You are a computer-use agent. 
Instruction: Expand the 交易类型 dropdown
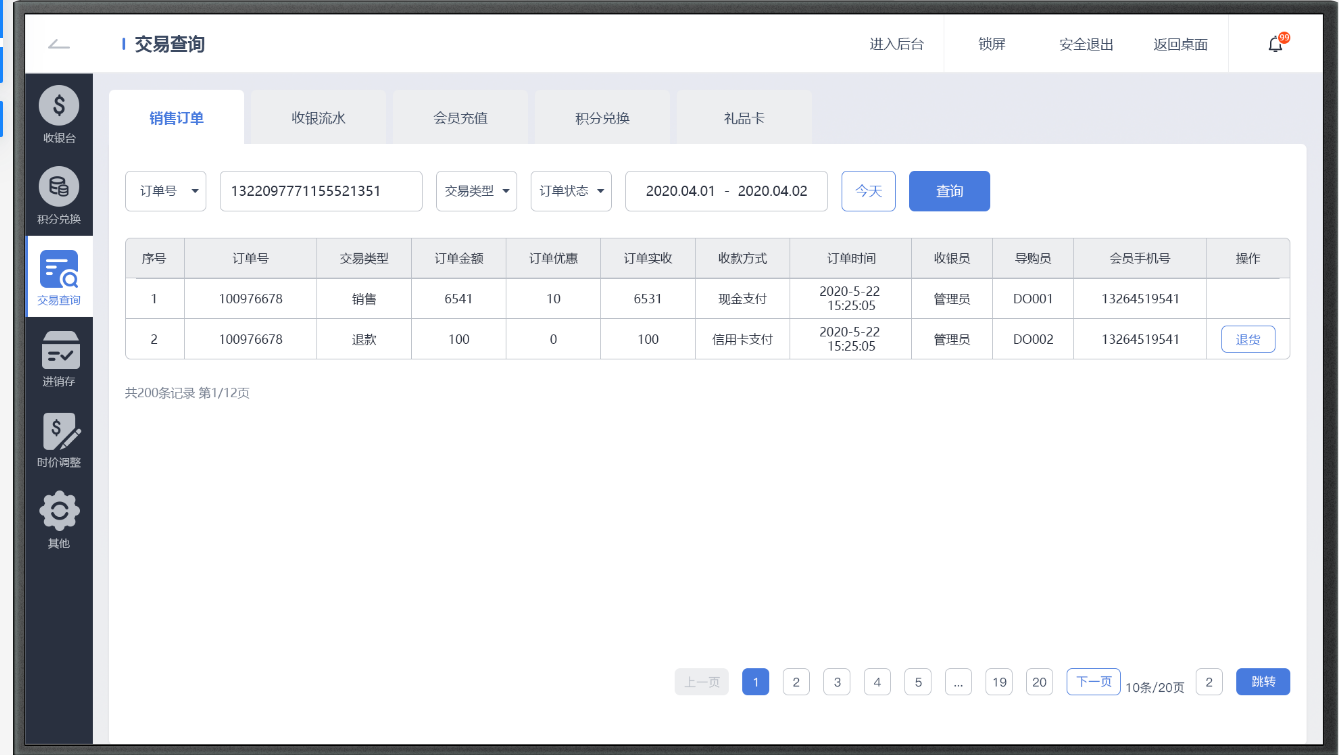click(x=477, y=191)
